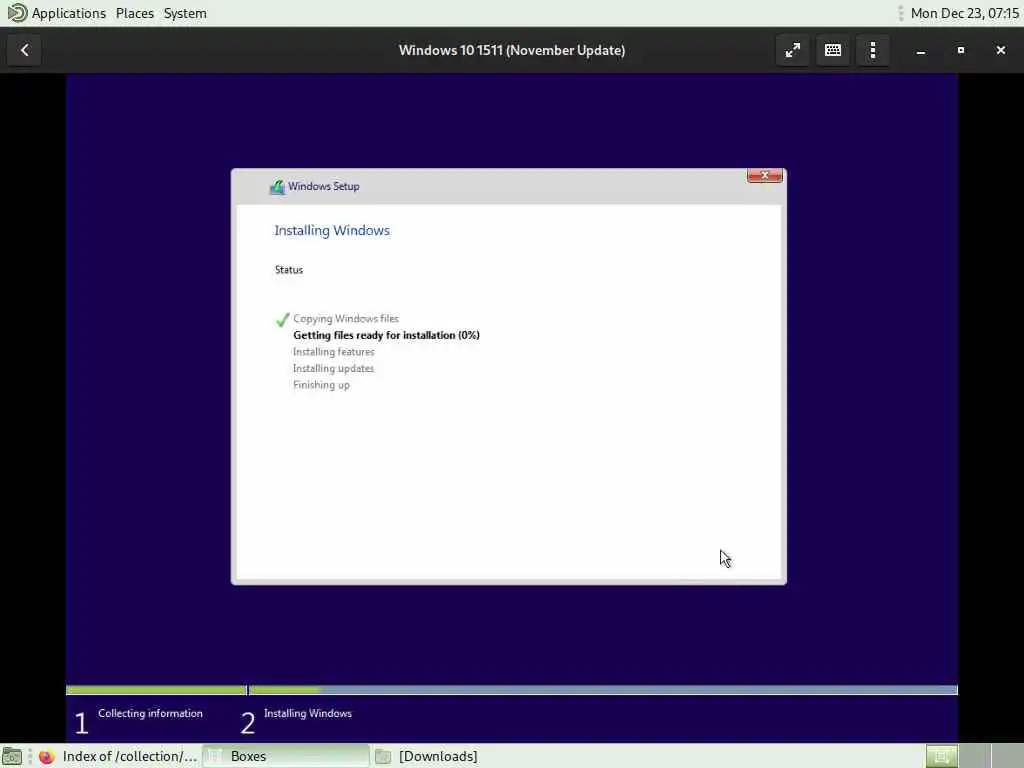Minimize the Boxes window
Viewport: 1024px width, 768px height.
[x=921, y=50]
